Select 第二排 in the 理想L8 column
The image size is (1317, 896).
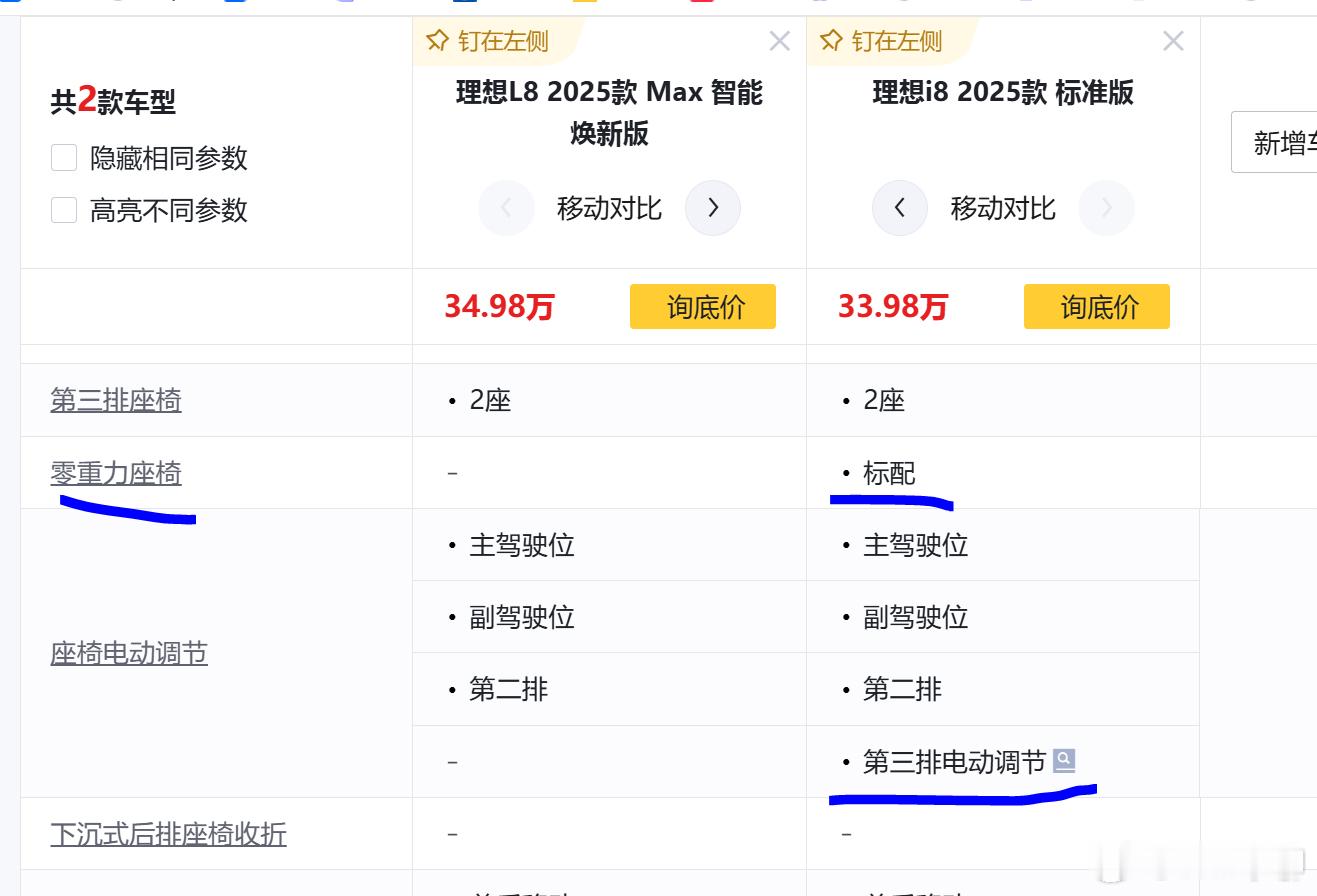[509, 689]
